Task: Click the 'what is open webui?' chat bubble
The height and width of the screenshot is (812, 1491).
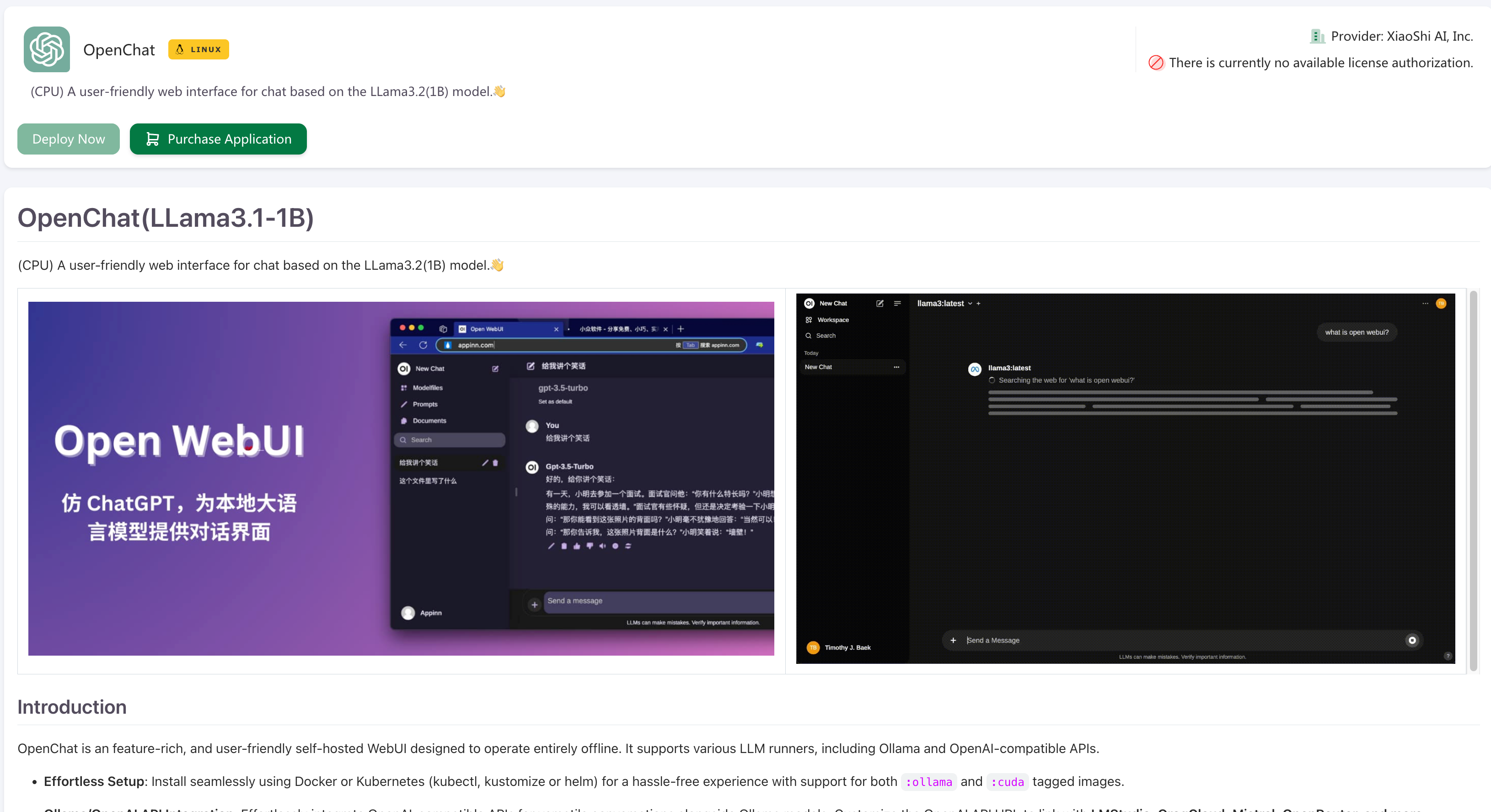Action: tap(1357, 332)
